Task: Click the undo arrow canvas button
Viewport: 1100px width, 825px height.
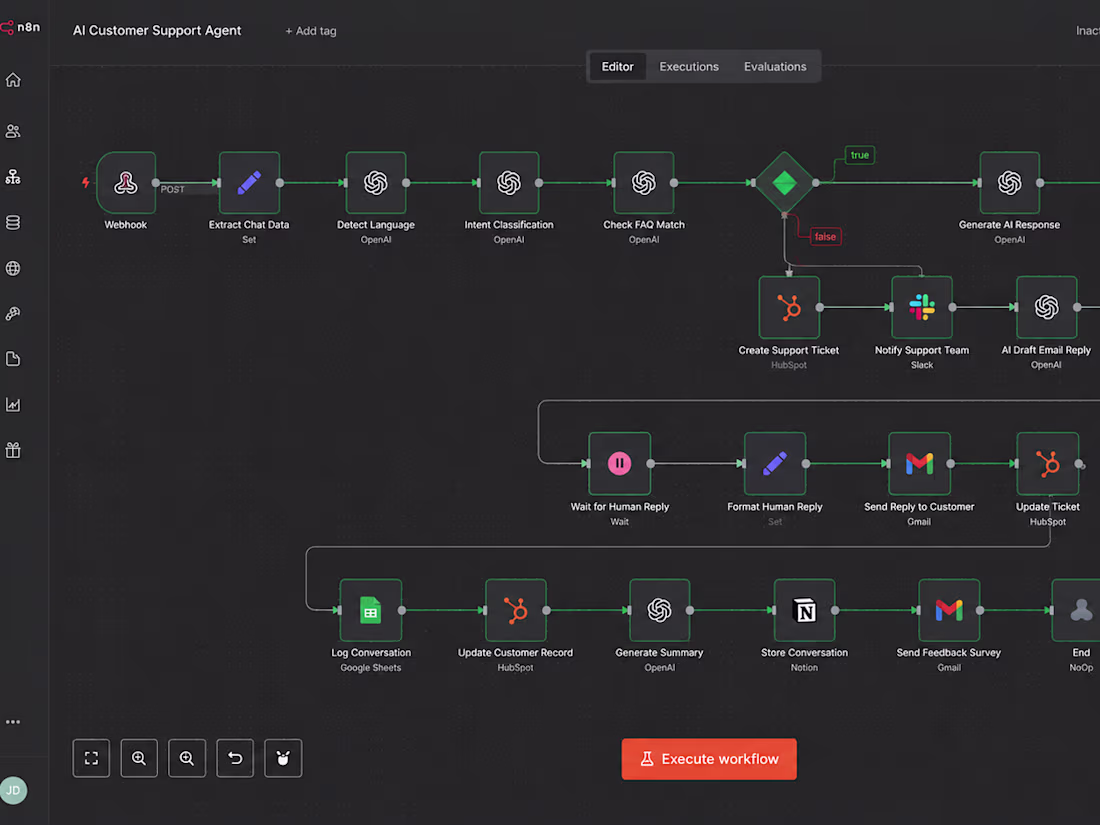Action: (235, 758)
